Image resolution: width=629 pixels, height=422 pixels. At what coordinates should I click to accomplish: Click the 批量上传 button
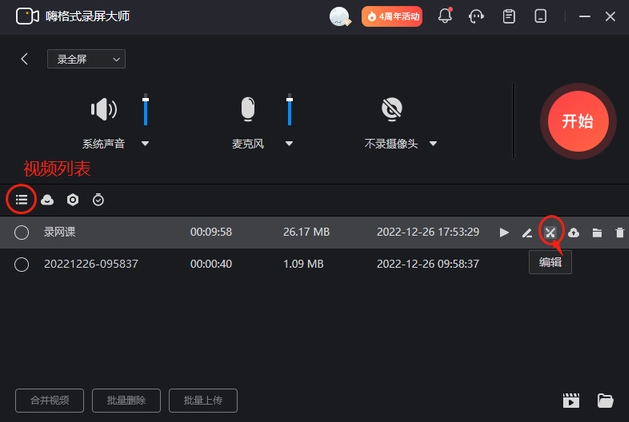pos(203,400)
